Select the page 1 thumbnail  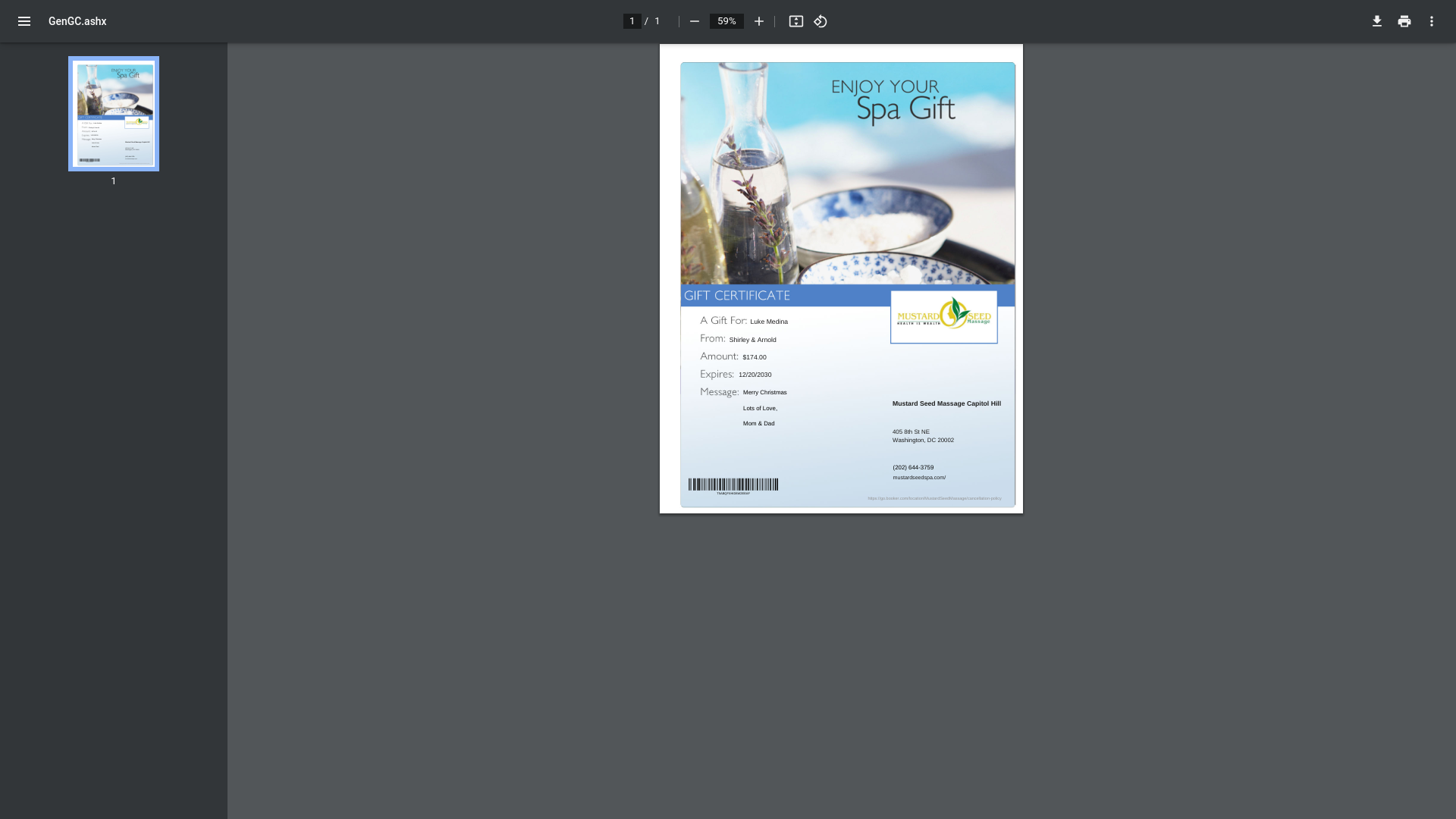[114, 114]
